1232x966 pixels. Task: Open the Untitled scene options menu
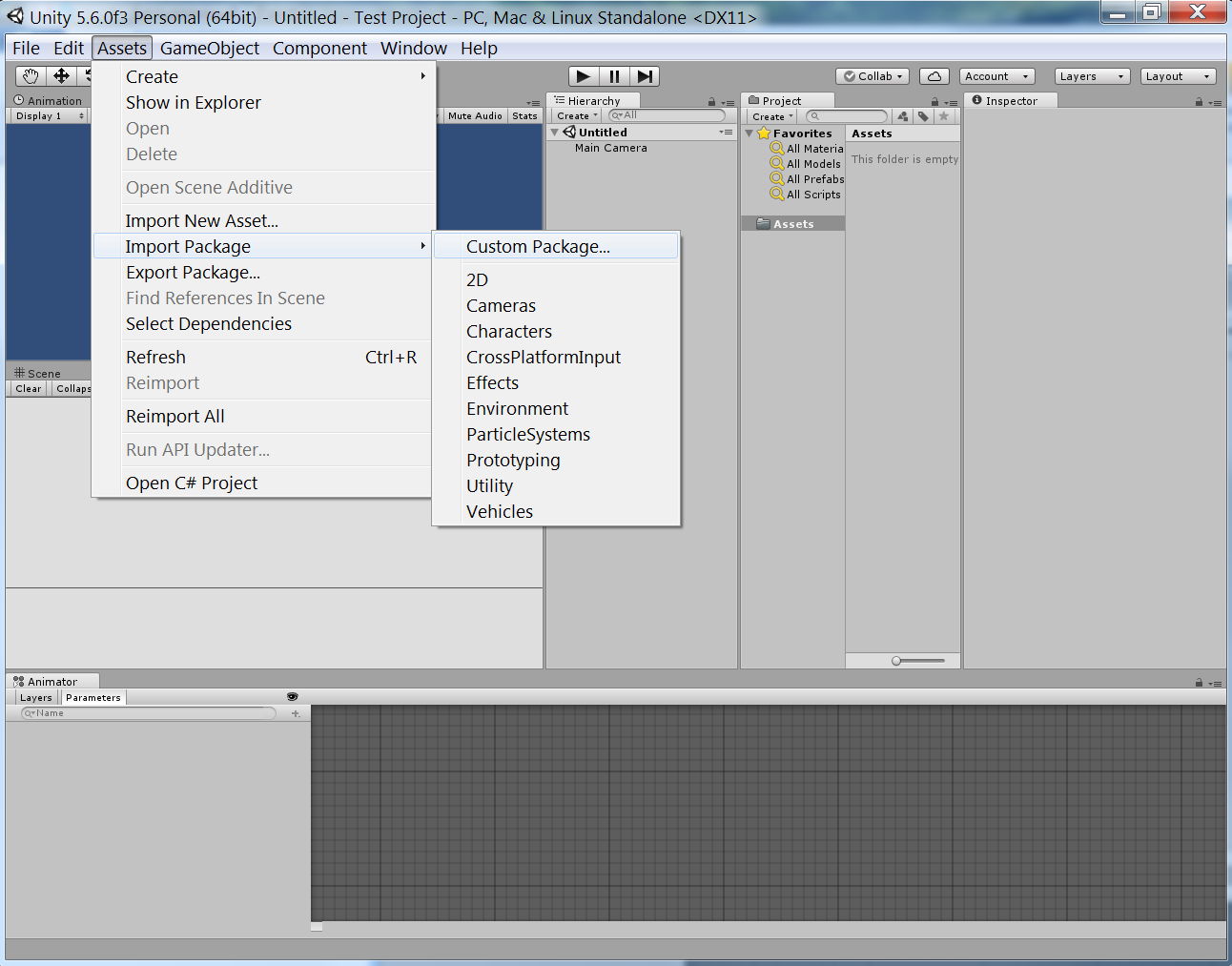click(x=727, y=133)
